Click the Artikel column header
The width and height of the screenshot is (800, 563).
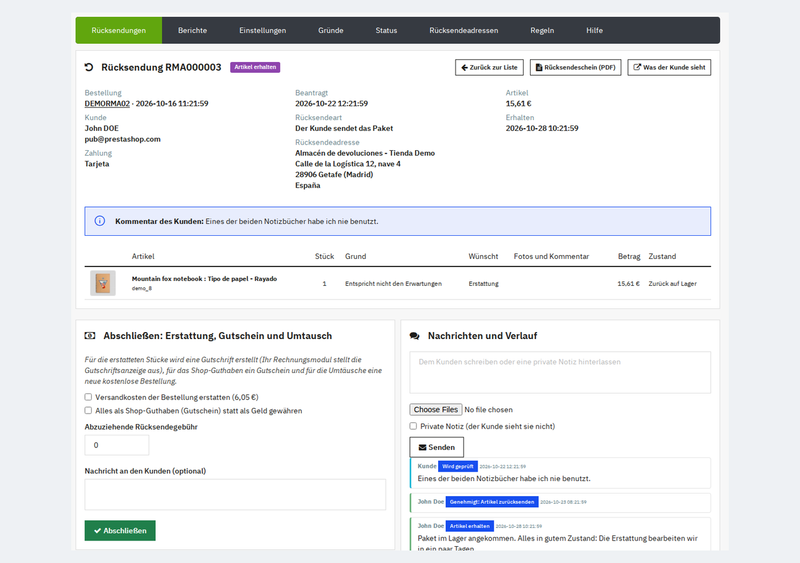click(x=143, y=256)
